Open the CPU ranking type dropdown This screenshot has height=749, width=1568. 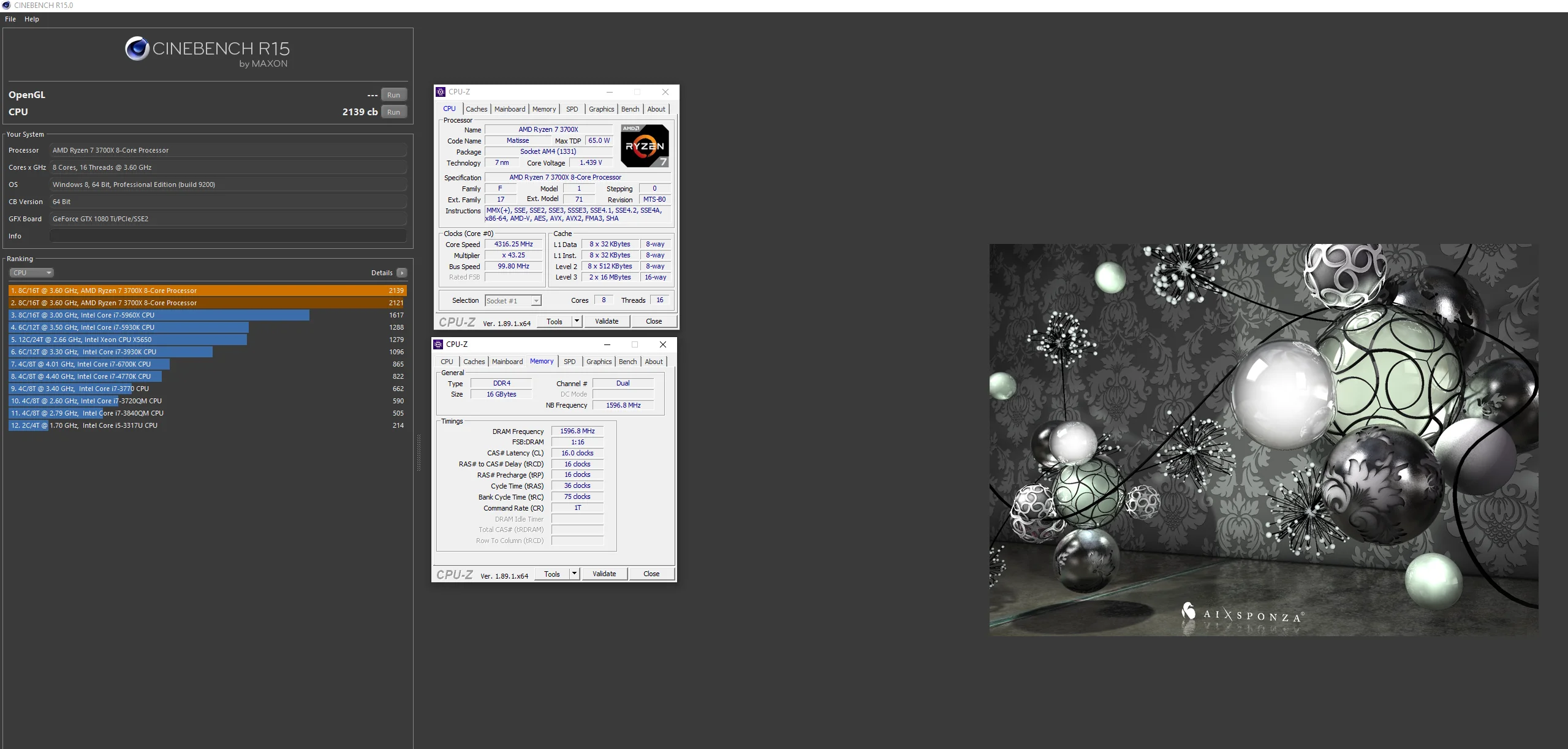[31, 273]
